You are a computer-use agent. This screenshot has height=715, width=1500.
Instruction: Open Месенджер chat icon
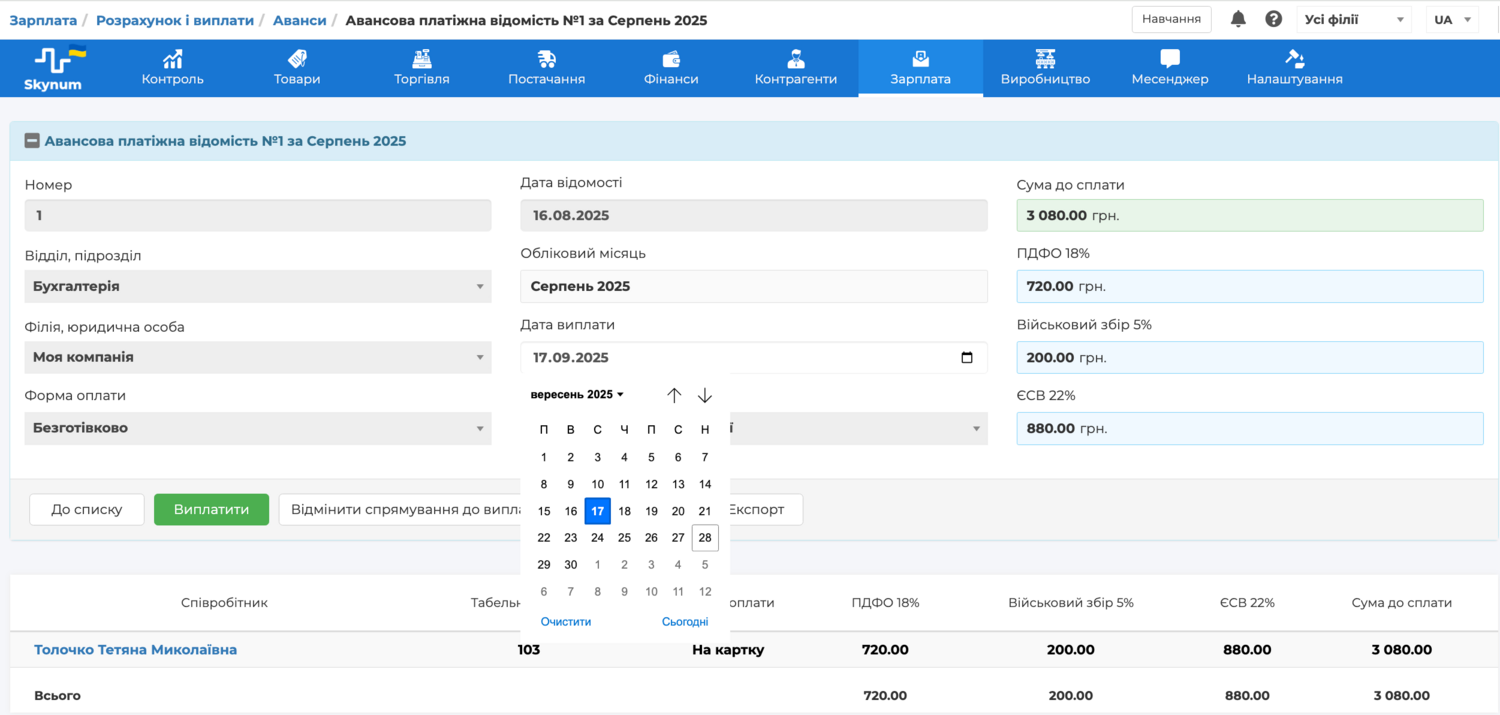coord(1170,59)
